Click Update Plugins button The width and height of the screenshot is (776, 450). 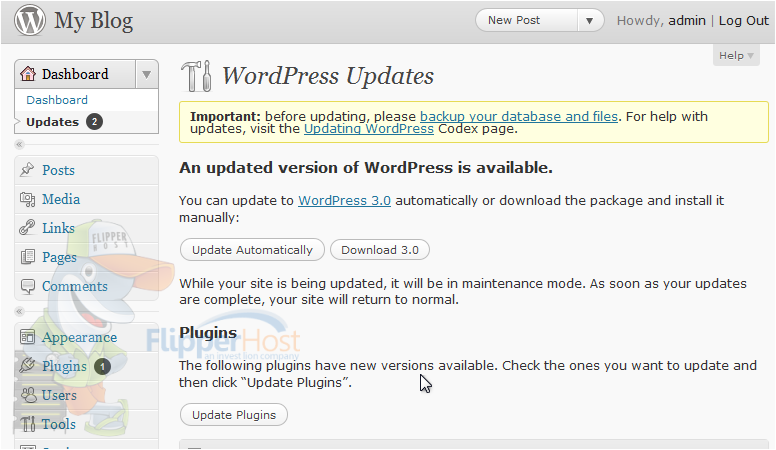234,415
